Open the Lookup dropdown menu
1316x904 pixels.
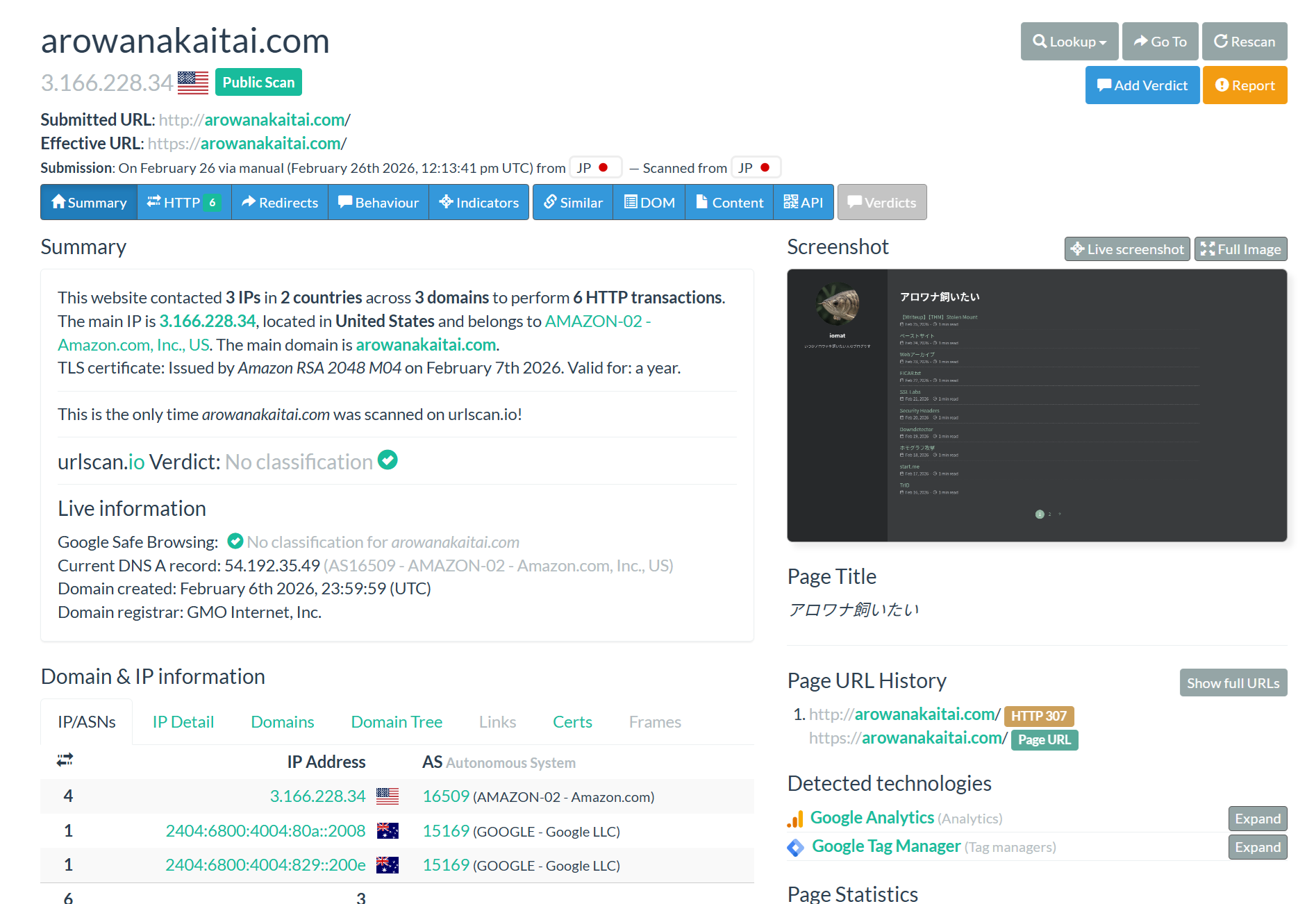(1069, 42)
